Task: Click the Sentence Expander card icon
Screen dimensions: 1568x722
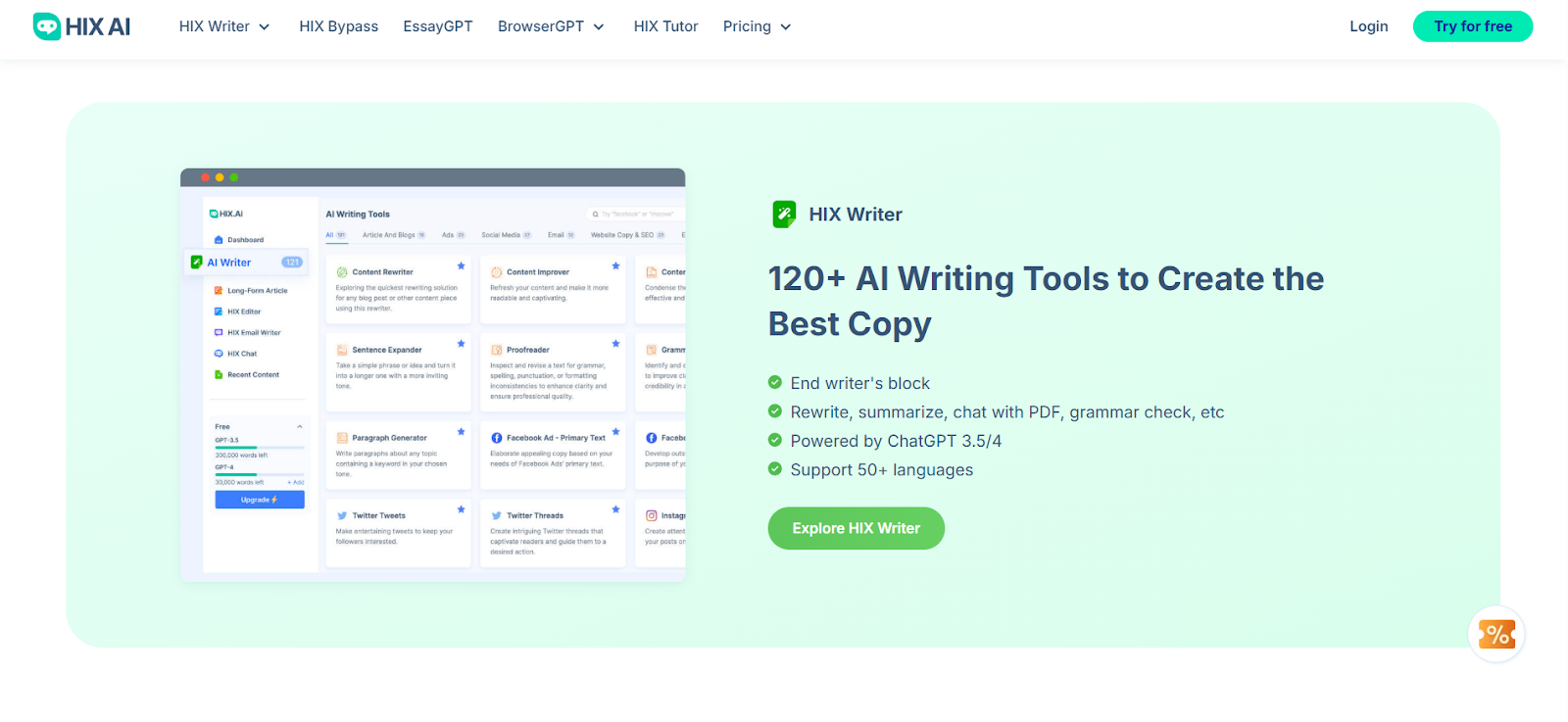Action: pyautogui.click(x=342, y=350)
